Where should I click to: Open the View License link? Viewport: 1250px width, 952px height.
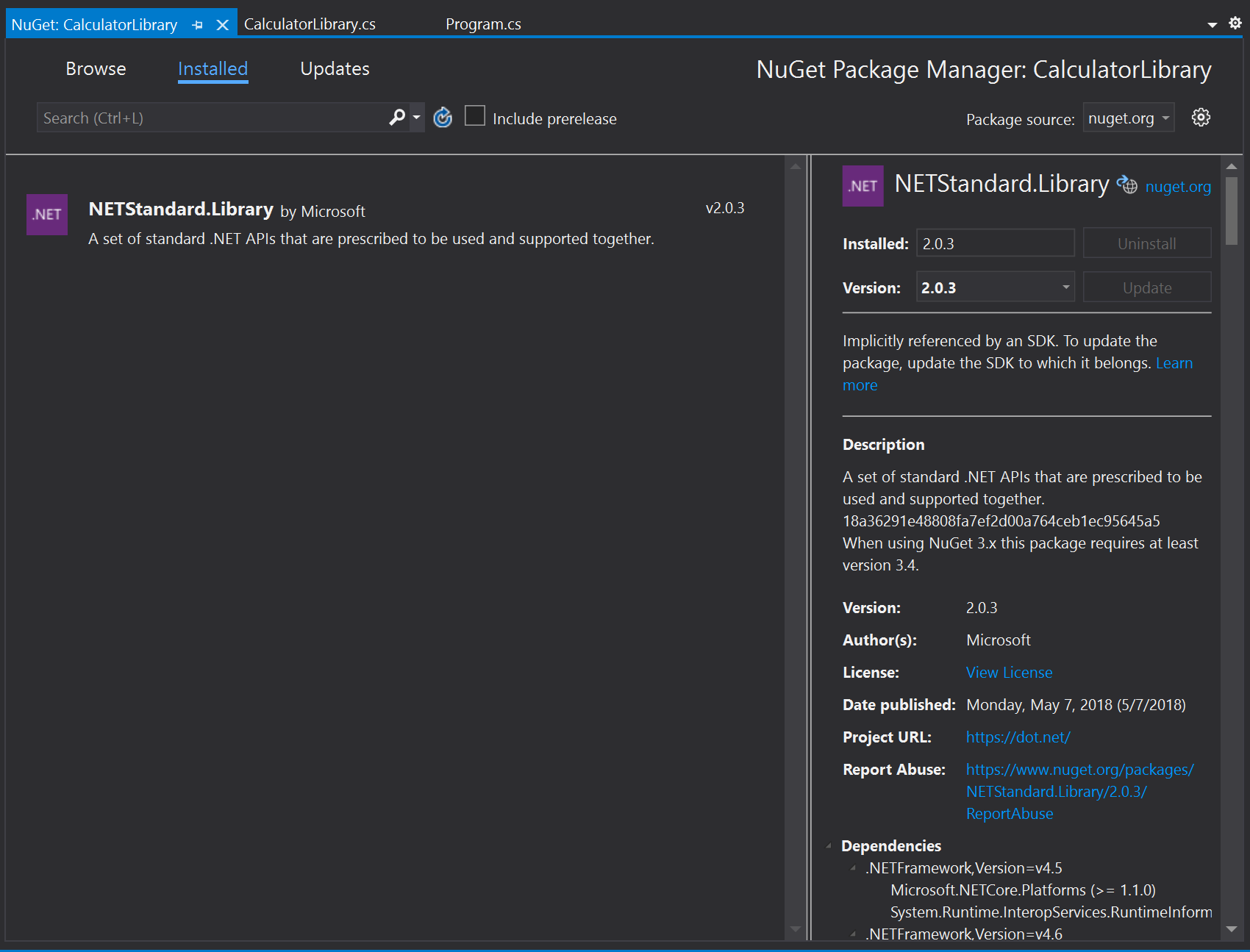click(1009, 673)
